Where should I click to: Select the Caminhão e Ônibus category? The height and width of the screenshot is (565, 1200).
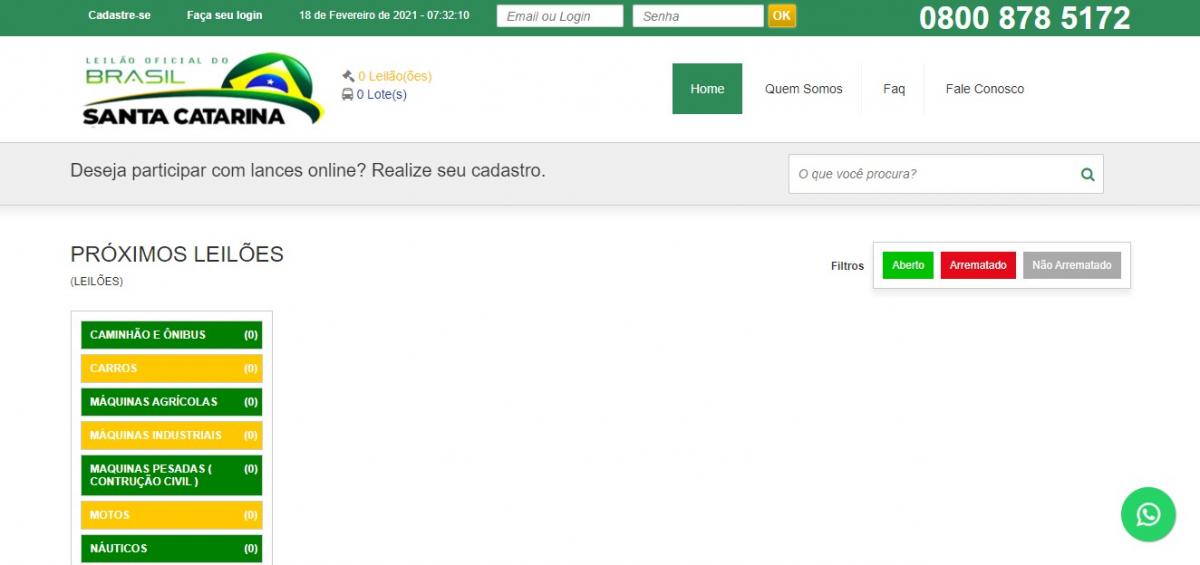coord(172,335)
